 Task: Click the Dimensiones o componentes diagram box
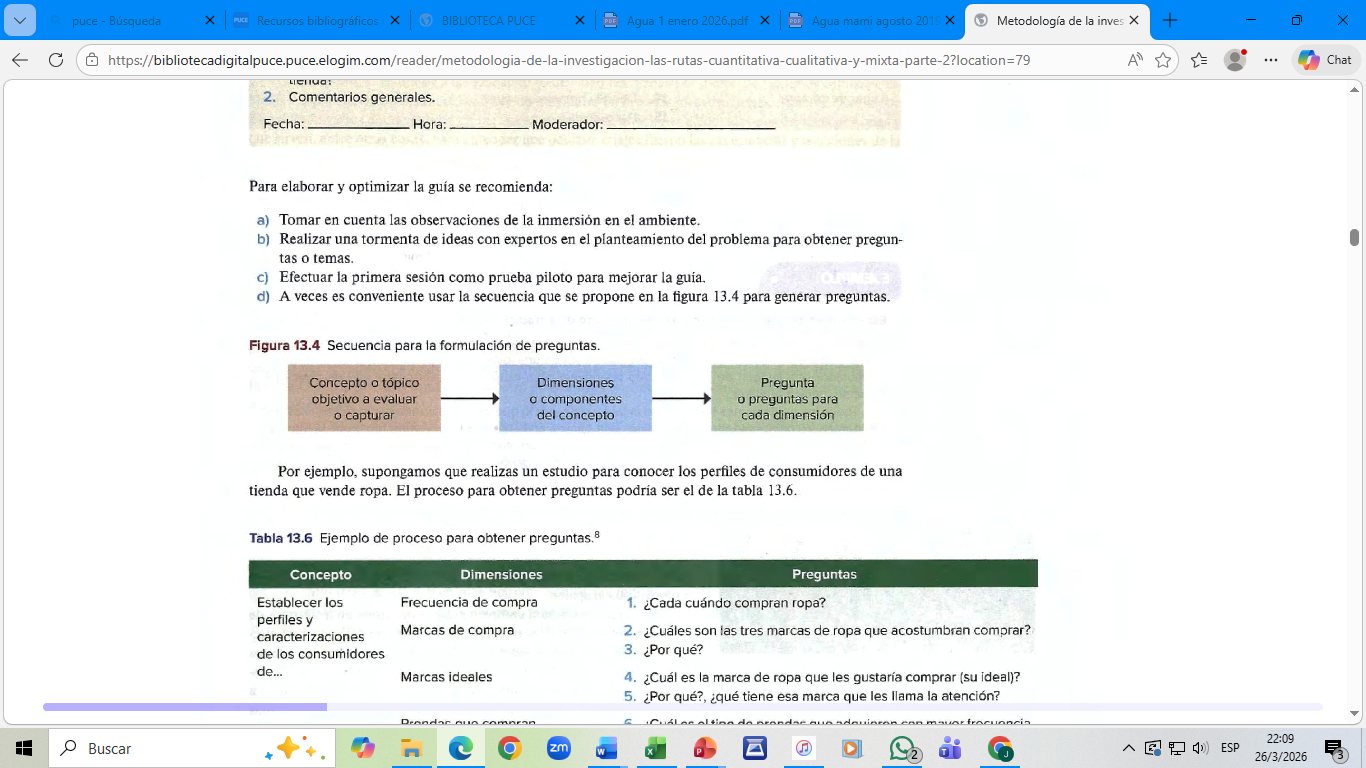(575, 398)
